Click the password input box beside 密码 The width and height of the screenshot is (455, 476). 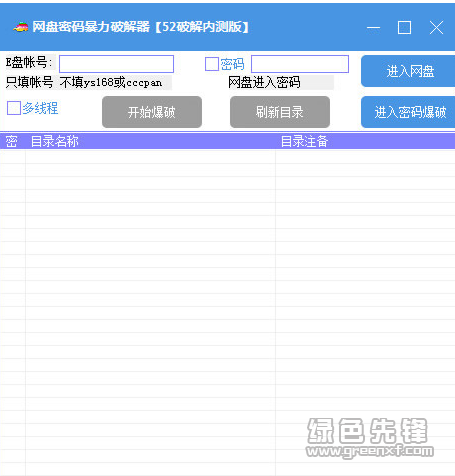click(300, 64)
